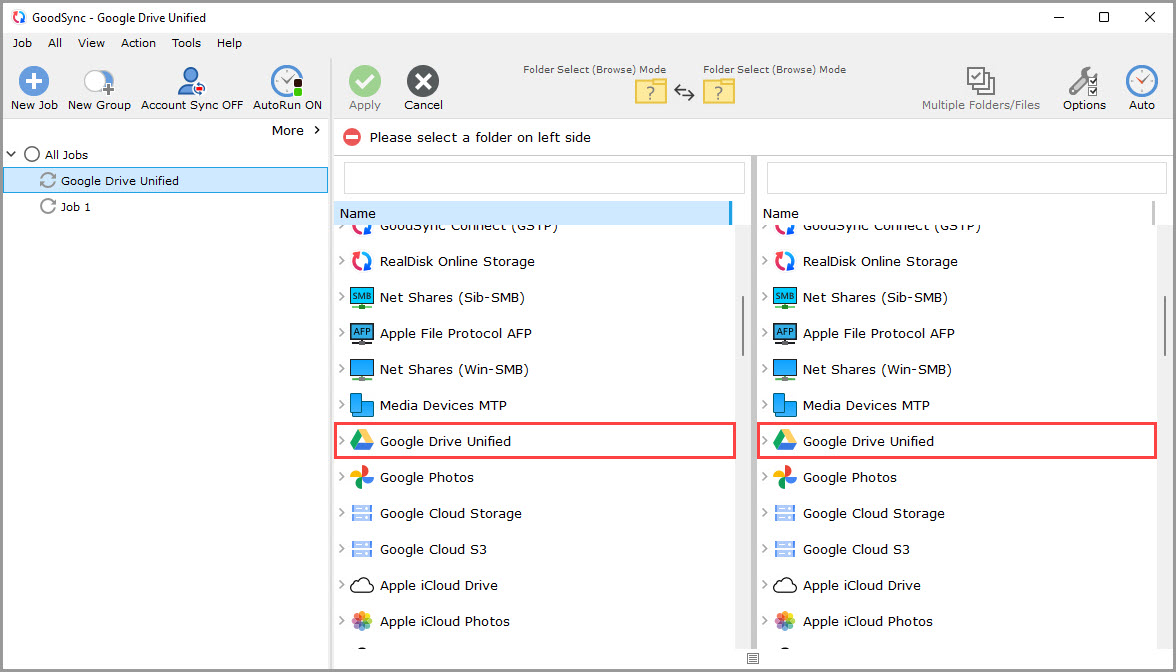Click the New Group icon

click(99, 81)
